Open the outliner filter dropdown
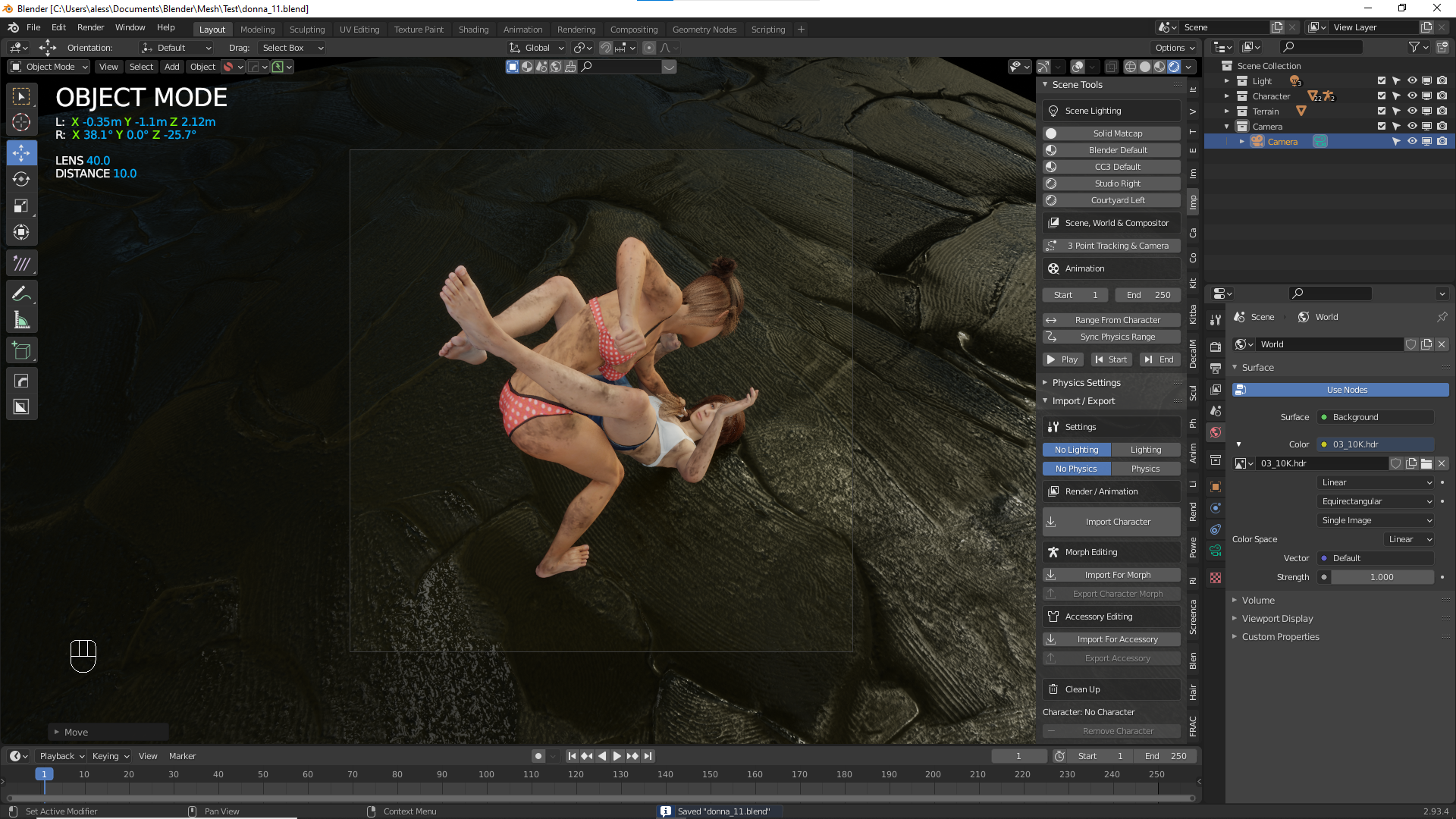 pyautogui.click(x=1418, y=47)
